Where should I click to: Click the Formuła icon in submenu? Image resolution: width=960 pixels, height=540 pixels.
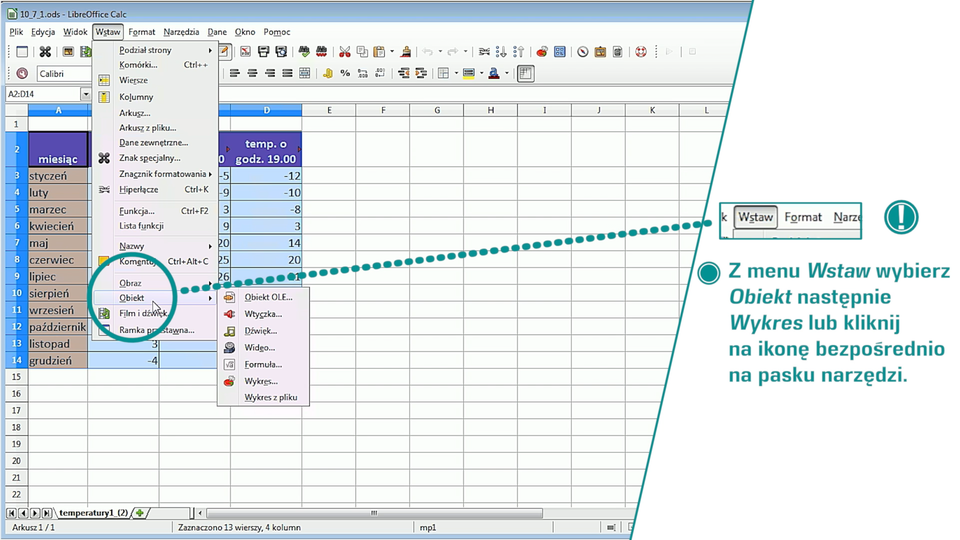(229, 365)
